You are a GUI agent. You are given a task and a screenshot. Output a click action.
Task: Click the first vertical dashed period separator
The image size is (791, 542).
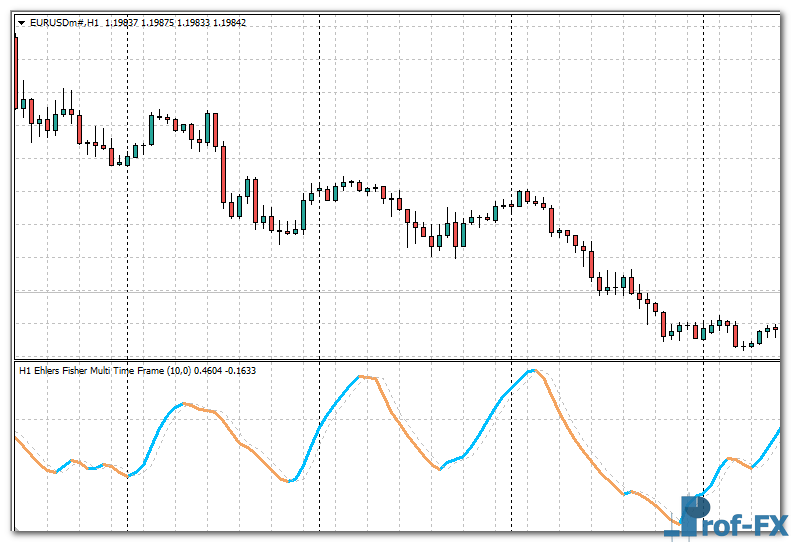[x=128, y=250]
